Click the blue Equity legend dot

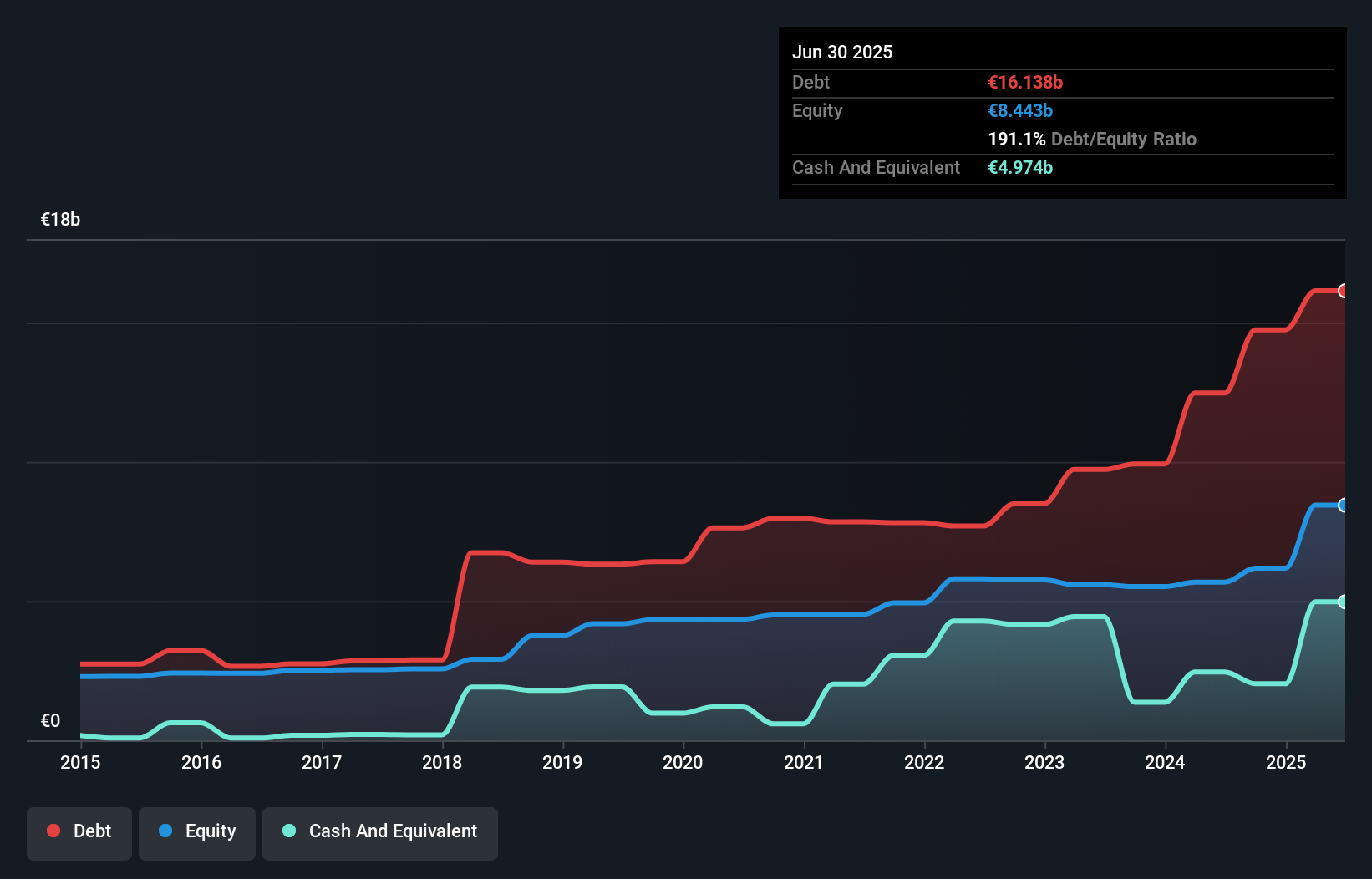(x=165, y=831)
